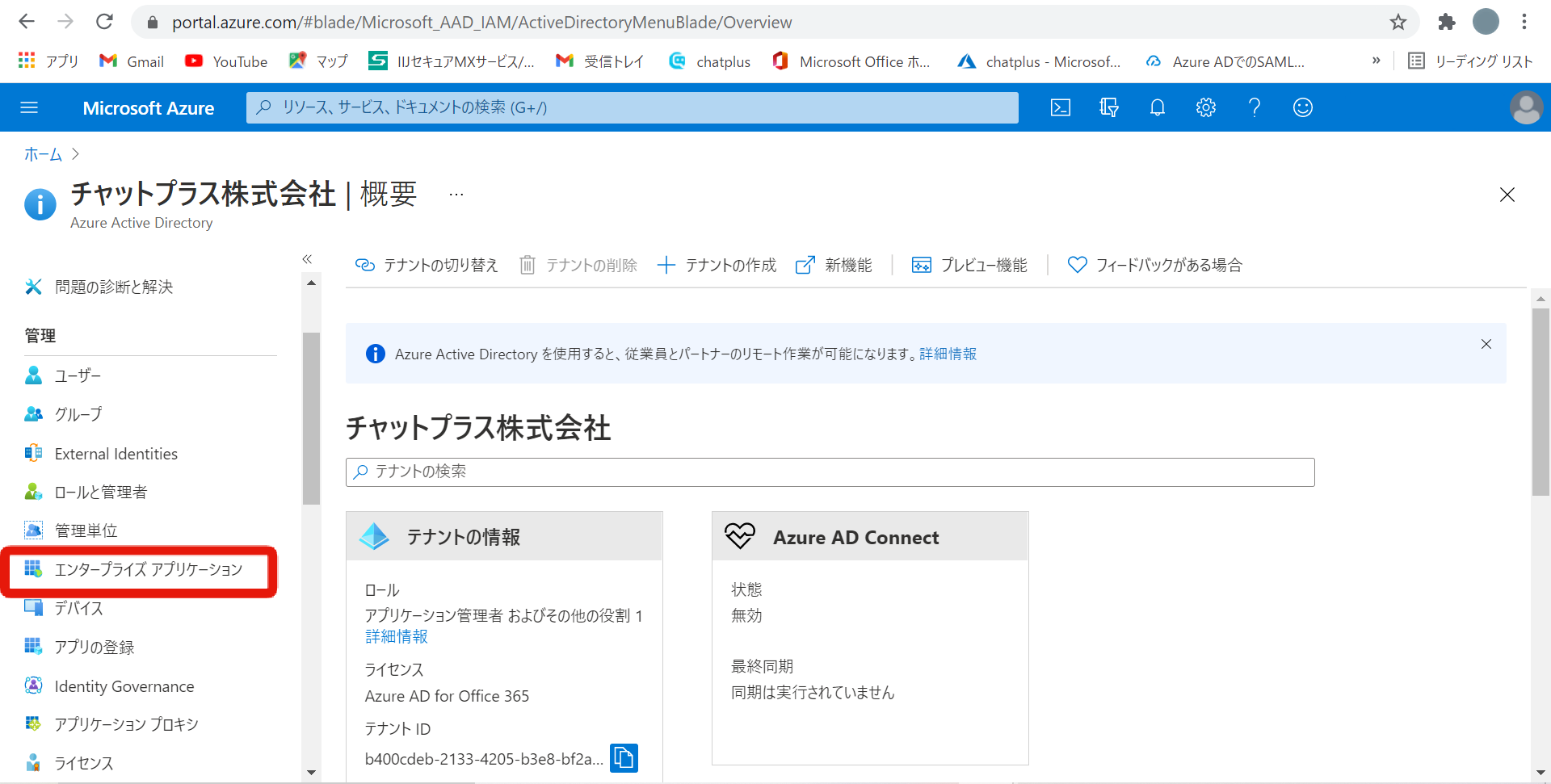Open グループ in the sidebar
1551x784 pixels.
coord(63,414)
